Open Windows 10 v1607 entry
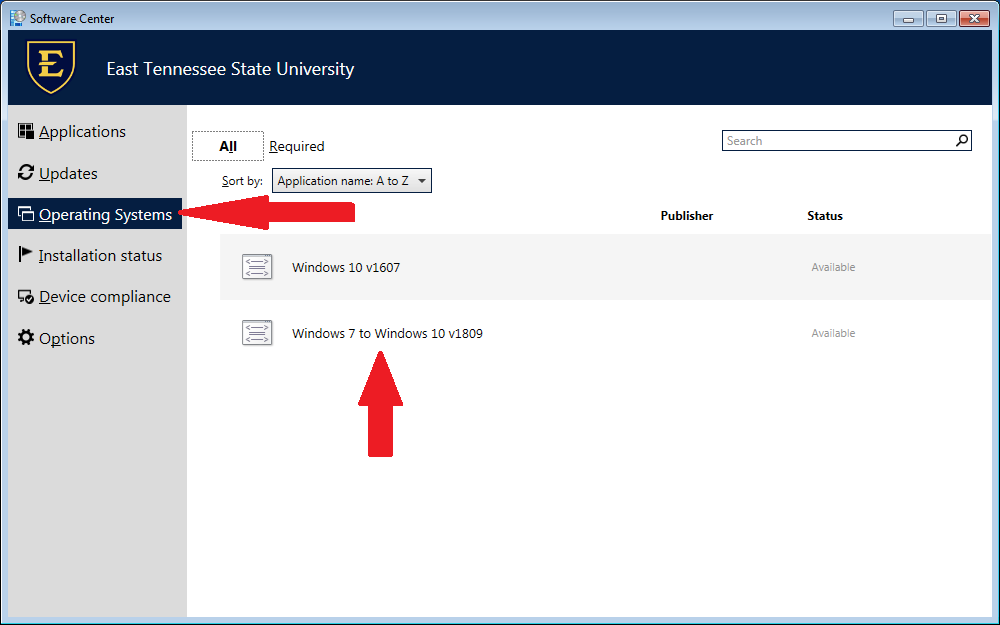 coord(346,267)
